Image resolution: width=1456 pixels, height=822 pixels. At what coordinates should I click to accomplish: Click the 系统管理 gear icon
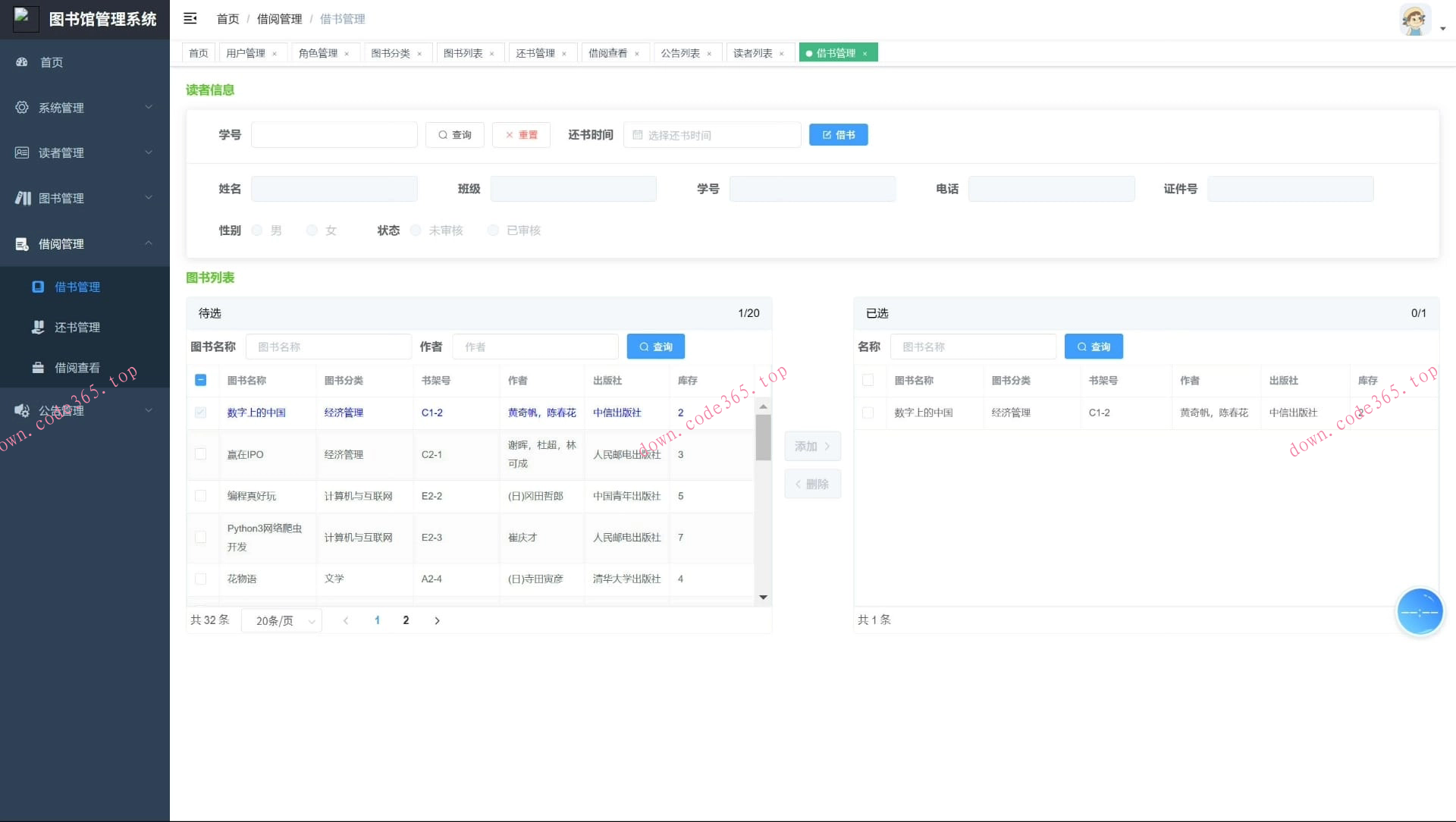(x=22, y=108)
